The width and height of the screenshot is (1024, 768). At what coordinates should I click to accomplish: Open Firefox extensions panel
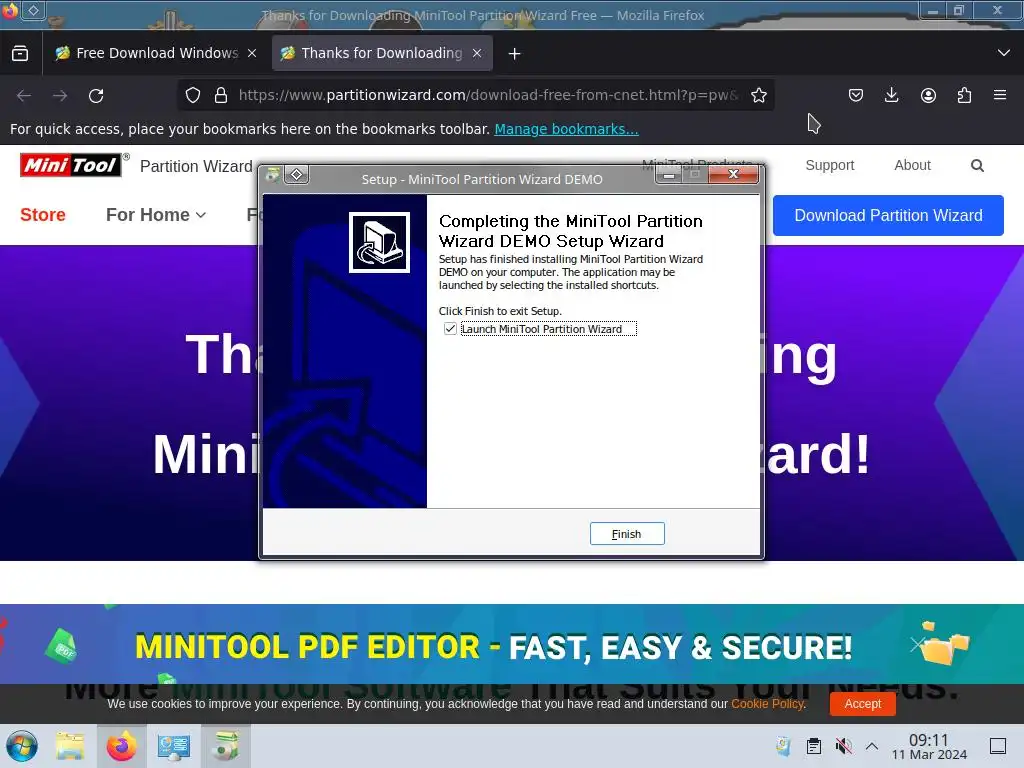(964, 95)
